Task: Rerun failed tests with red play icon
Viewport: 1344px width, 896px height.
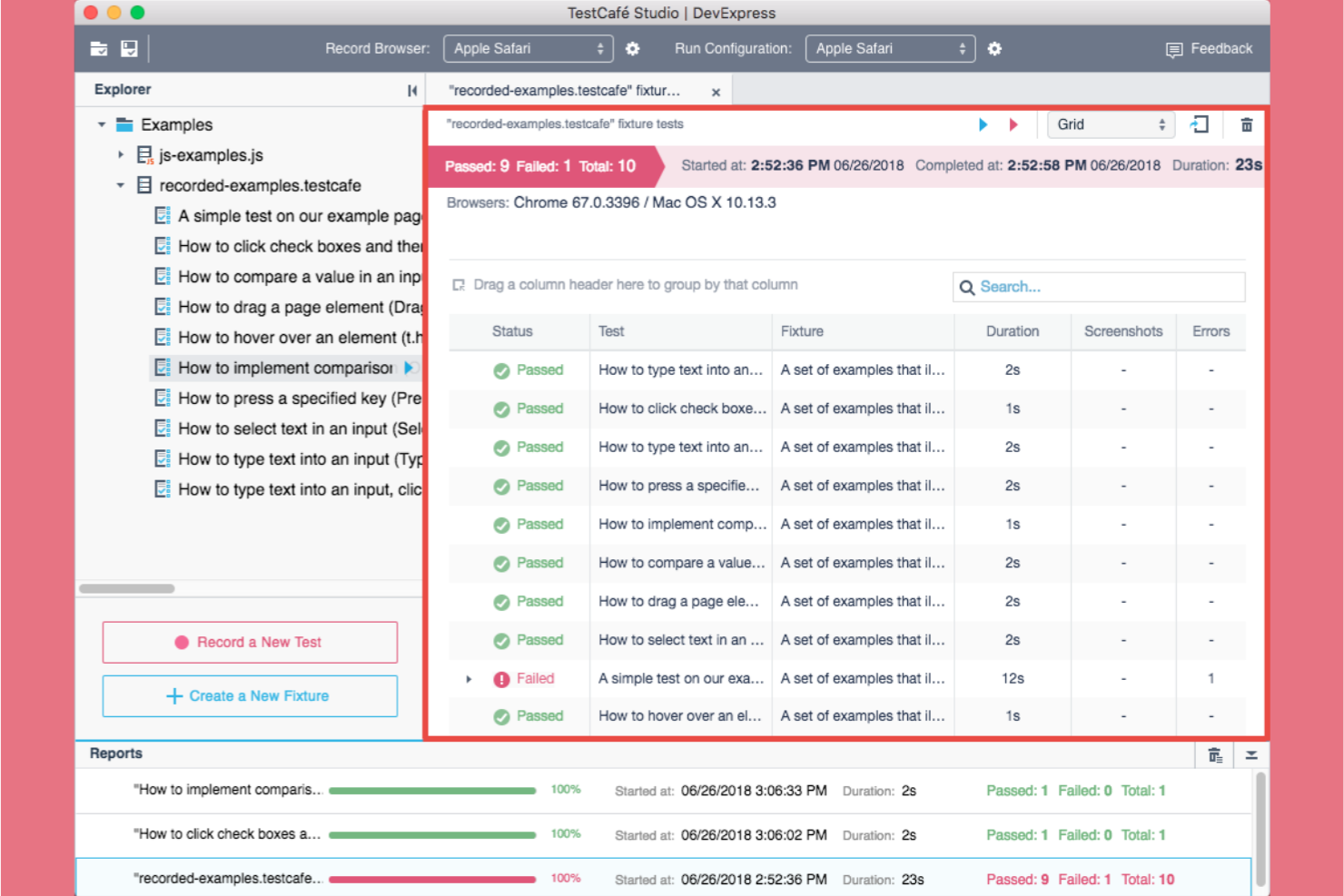Action: point(1013,124)
